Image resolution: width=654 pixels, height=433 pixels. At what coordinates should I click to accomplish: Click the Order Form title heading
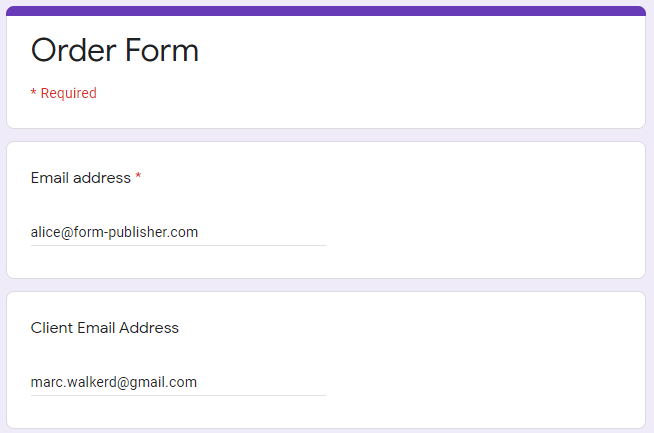tap(115, 50)
